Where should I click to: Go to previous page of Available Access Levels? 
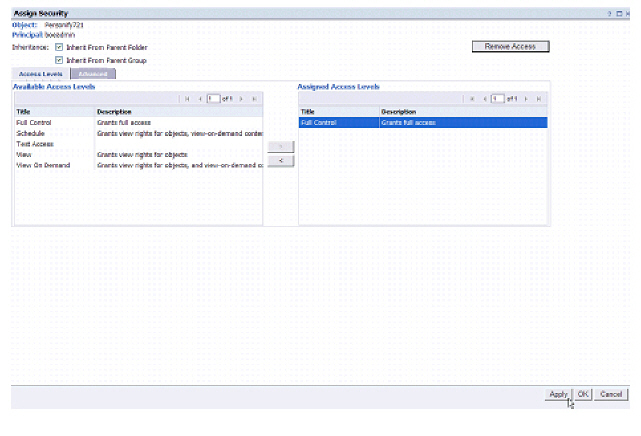[x=199, y=99]
